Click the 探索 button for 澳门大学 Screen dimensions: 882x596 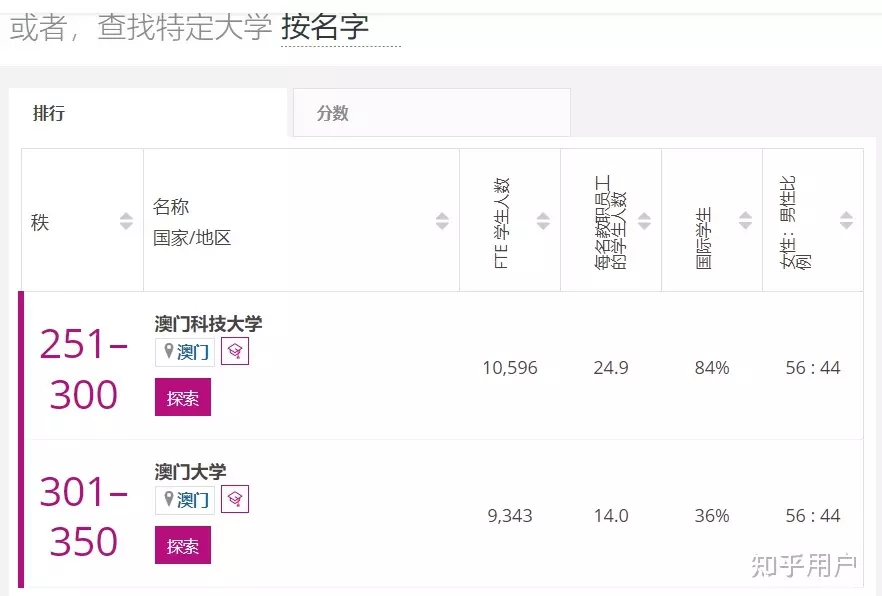[181, 546]
